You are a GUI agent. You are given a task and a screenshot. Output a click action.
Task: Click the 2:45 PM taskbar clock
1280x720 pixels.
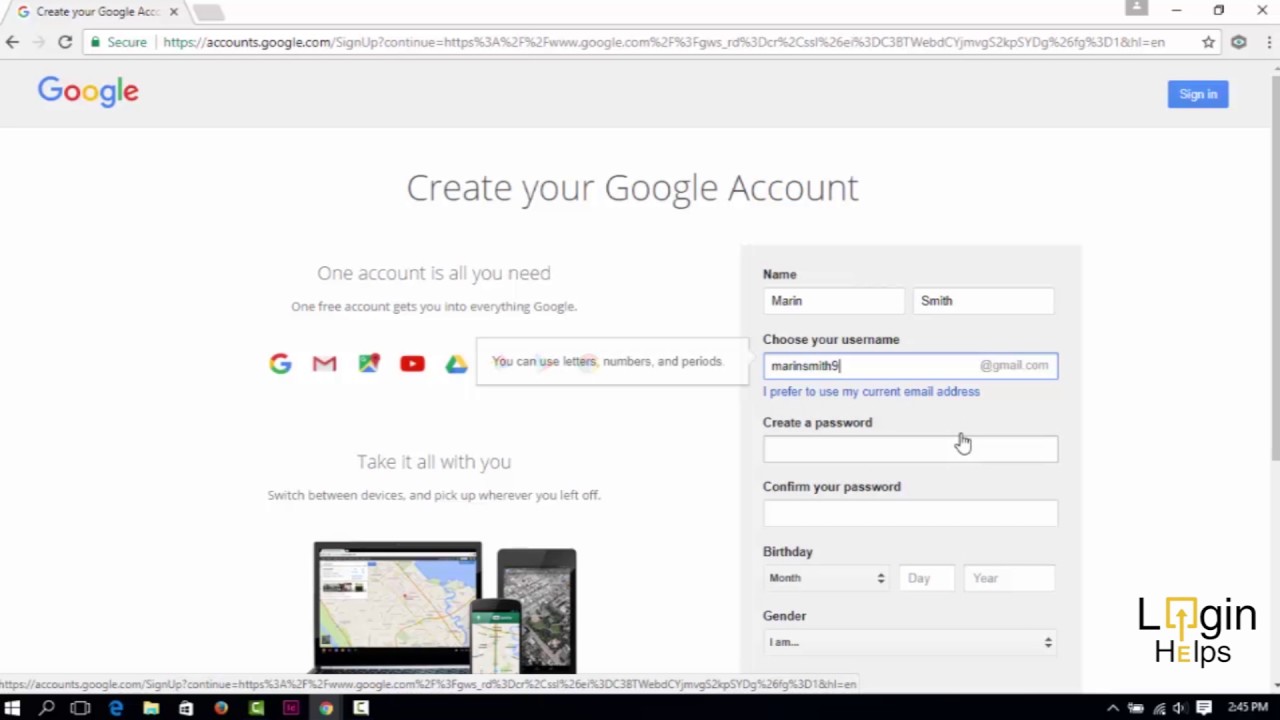coord(1247,708)
